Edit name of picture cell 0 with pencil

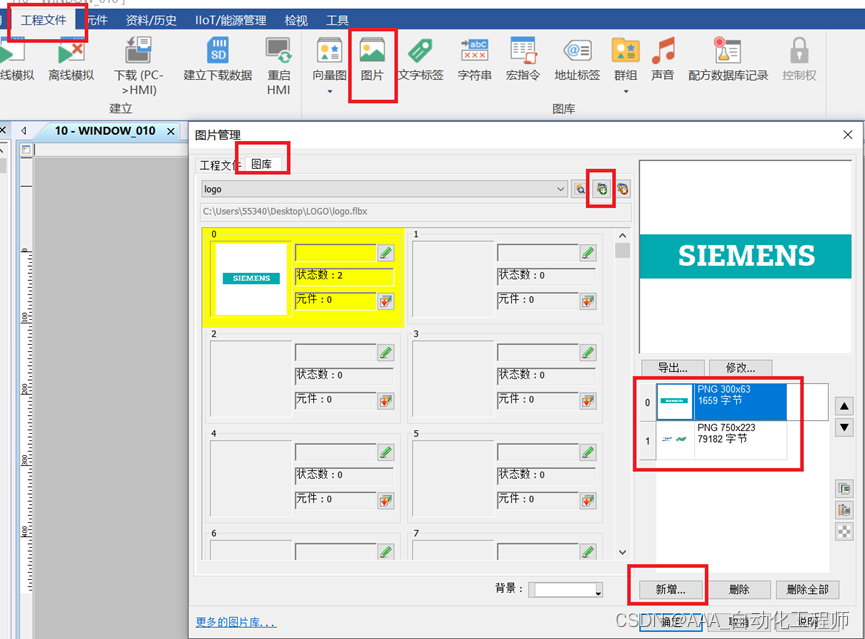point(386,253)
